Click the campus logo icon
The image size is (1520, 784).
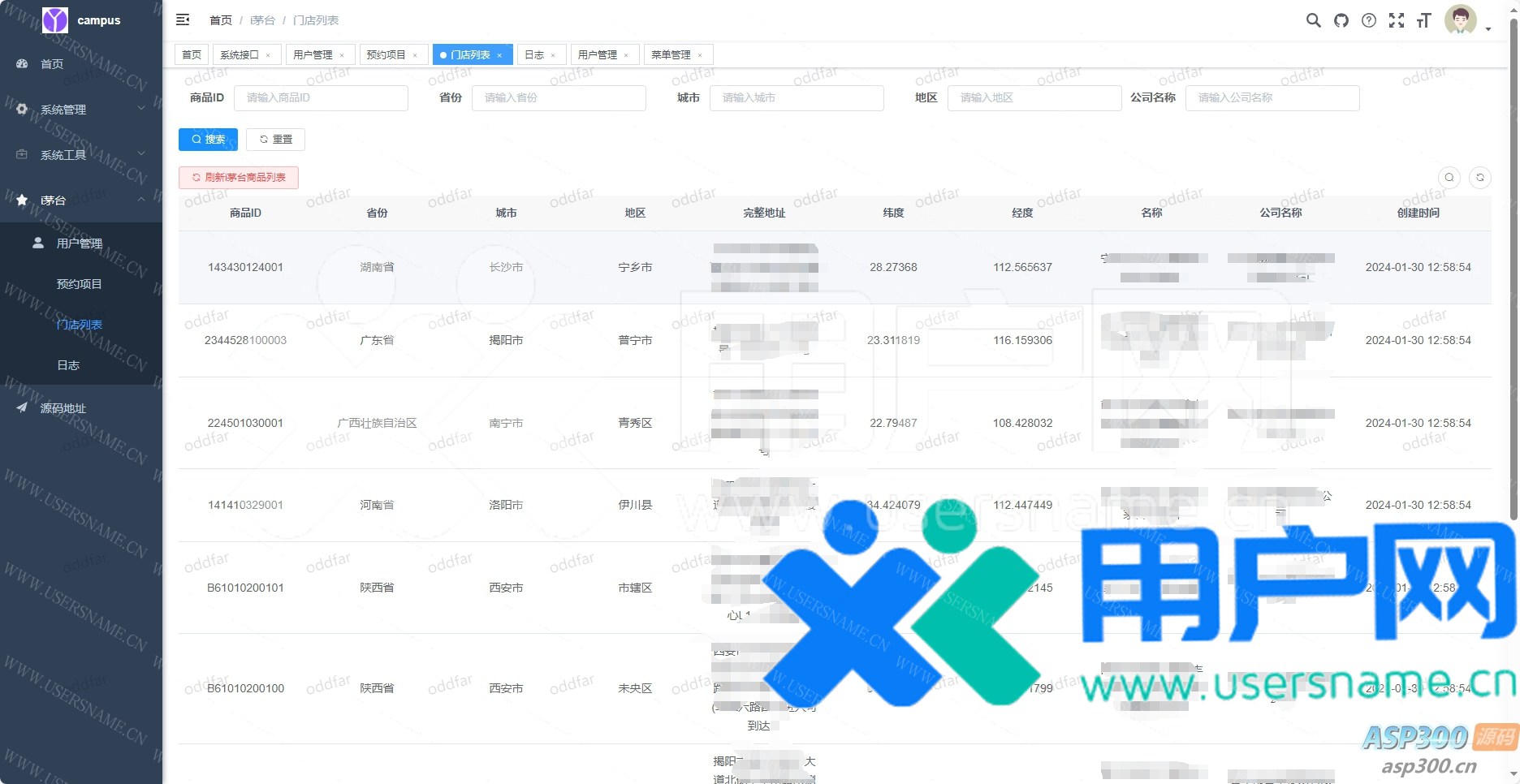[x=55, y=20]
